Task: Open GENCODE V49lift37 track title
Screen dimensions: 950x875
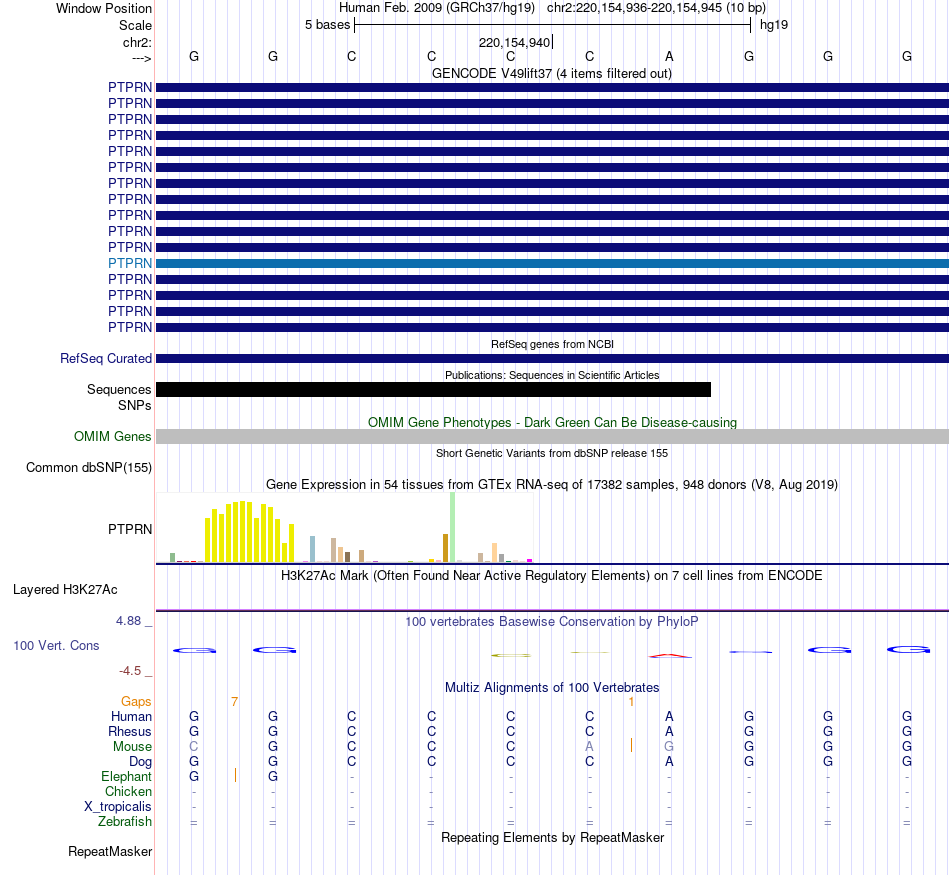Action: coord(552,74)
